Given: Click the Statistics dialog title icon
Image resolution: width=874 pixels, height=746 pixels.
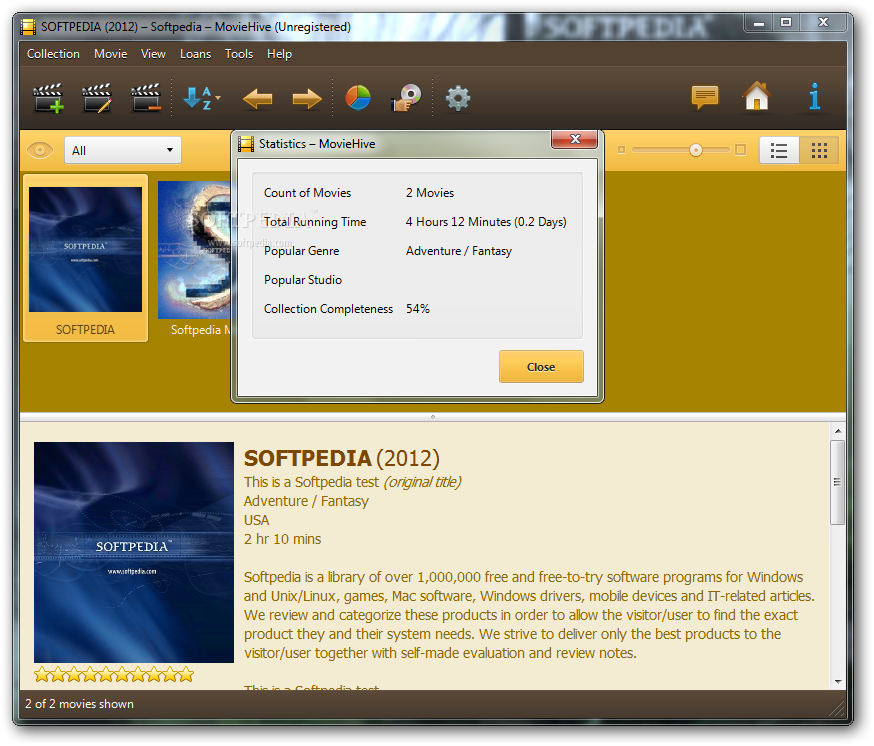Looking at the screenshot, I should coord(245,144).
